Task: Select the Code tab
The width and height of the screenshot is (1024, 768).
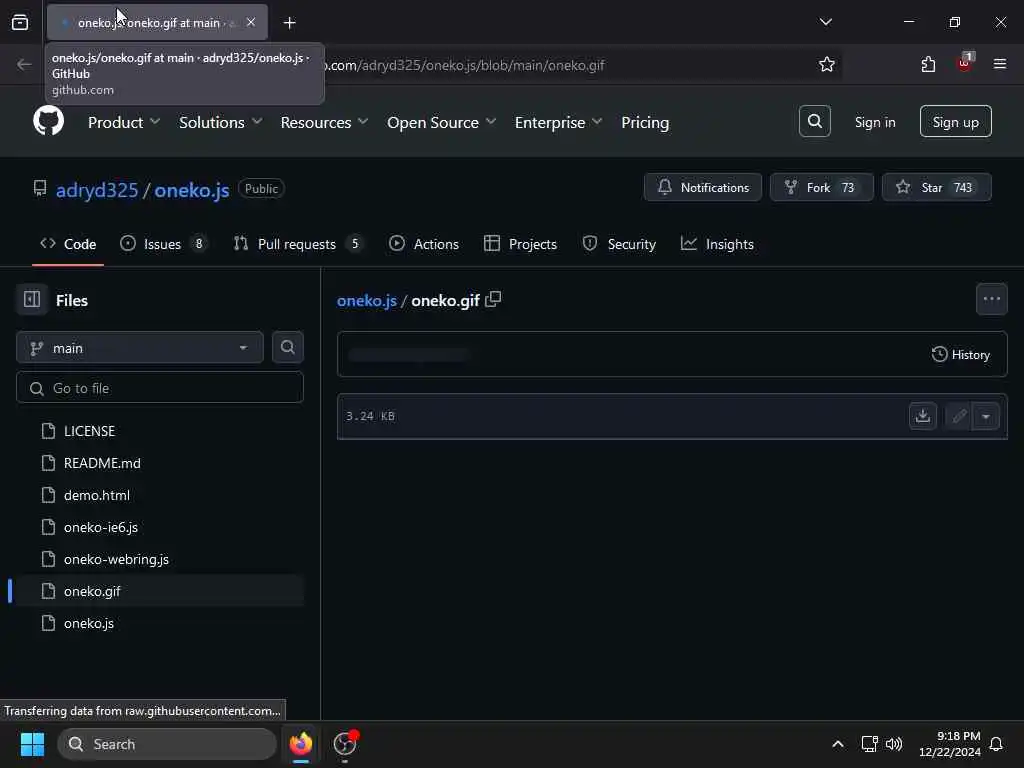Action: [x=68, y=244]
